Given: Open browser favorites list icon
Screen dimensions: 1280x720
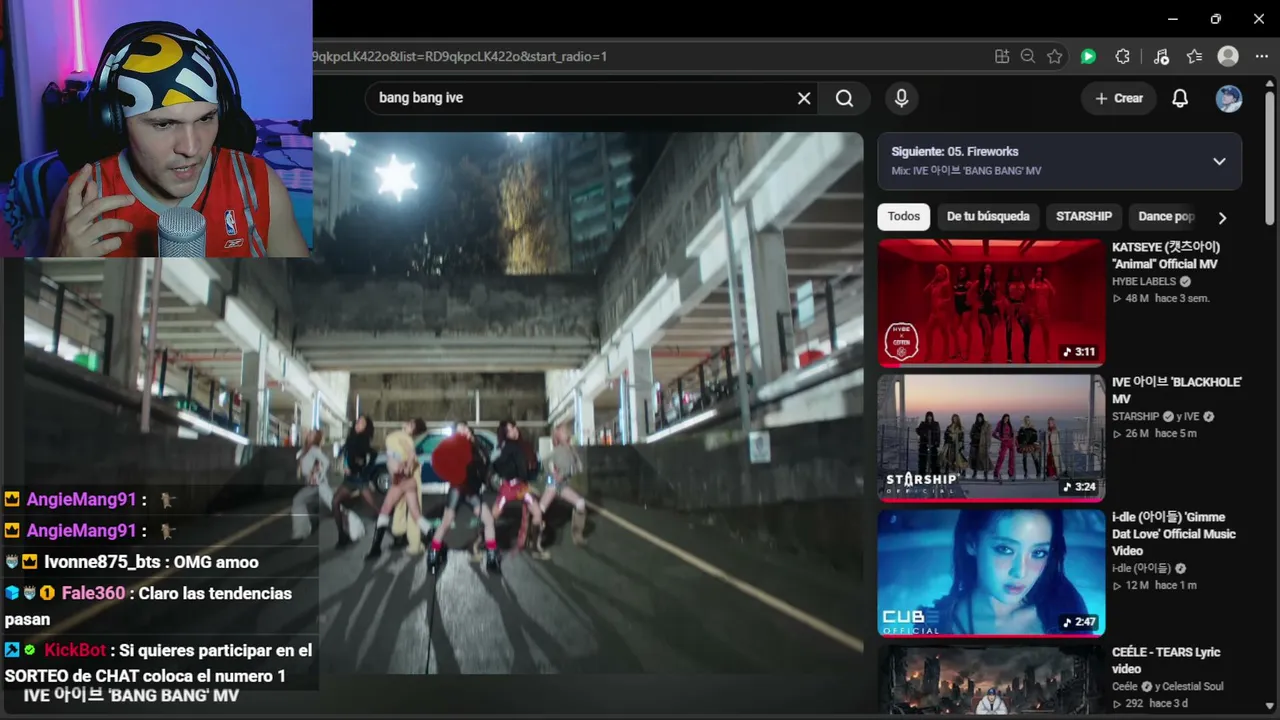Looking at the screenshot, I should click(1194, 57).
